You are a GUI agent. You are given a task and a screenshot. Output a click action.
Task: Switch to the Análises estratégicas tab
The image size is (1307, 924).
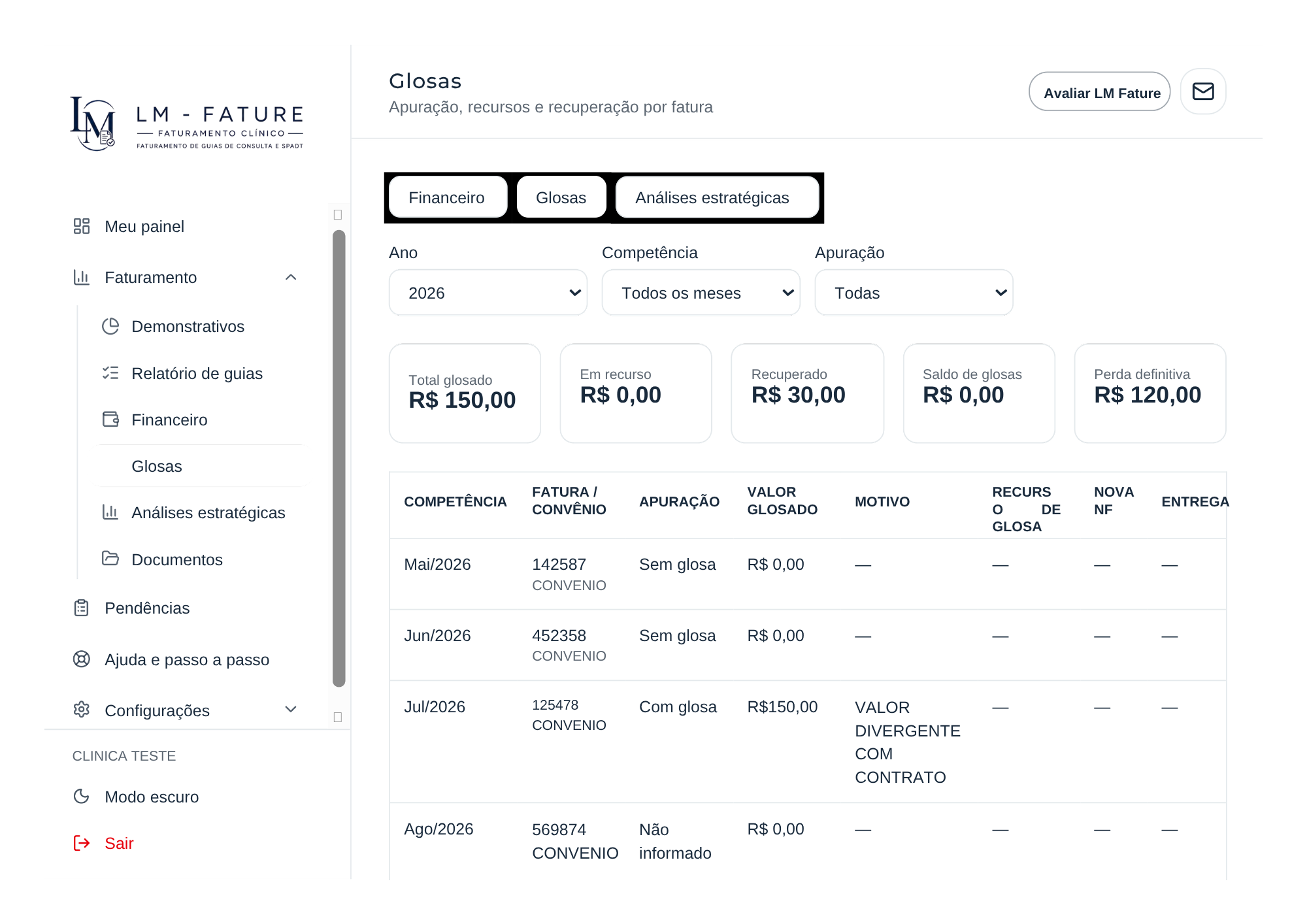(717, 197)
